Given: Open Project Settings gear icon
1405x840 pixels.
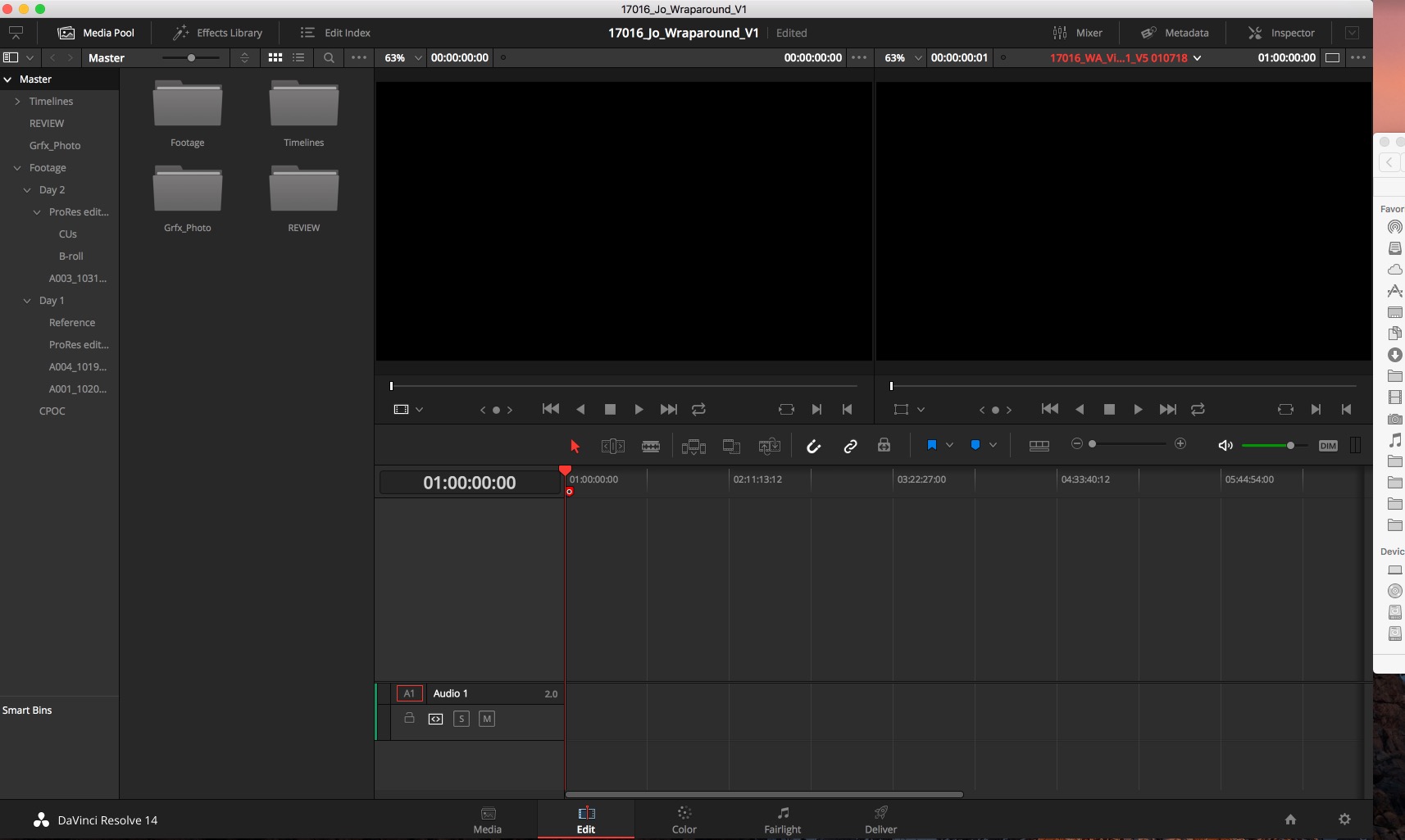Looking at the screenshot, I should click(x=1344, y=820).
